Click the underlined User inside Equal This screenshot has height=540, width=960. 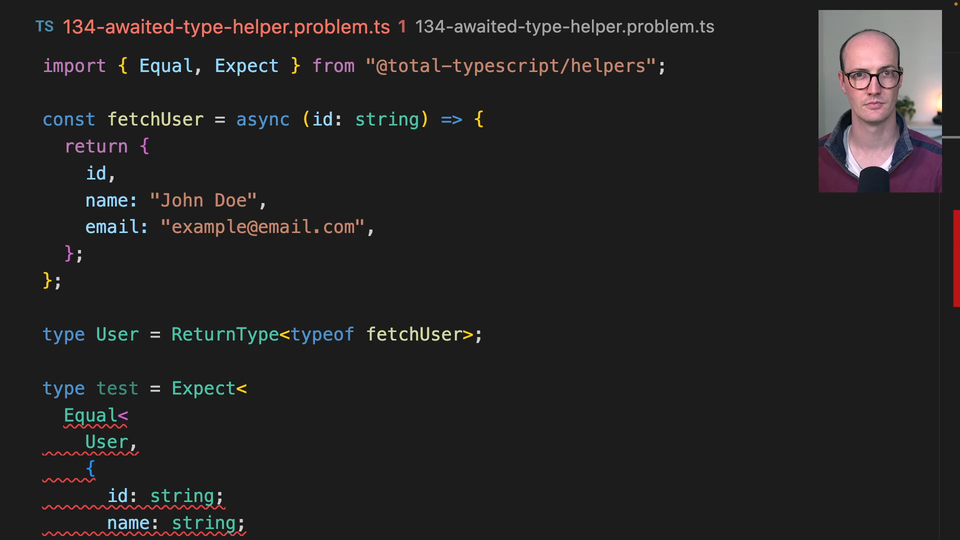pos(107,442)
